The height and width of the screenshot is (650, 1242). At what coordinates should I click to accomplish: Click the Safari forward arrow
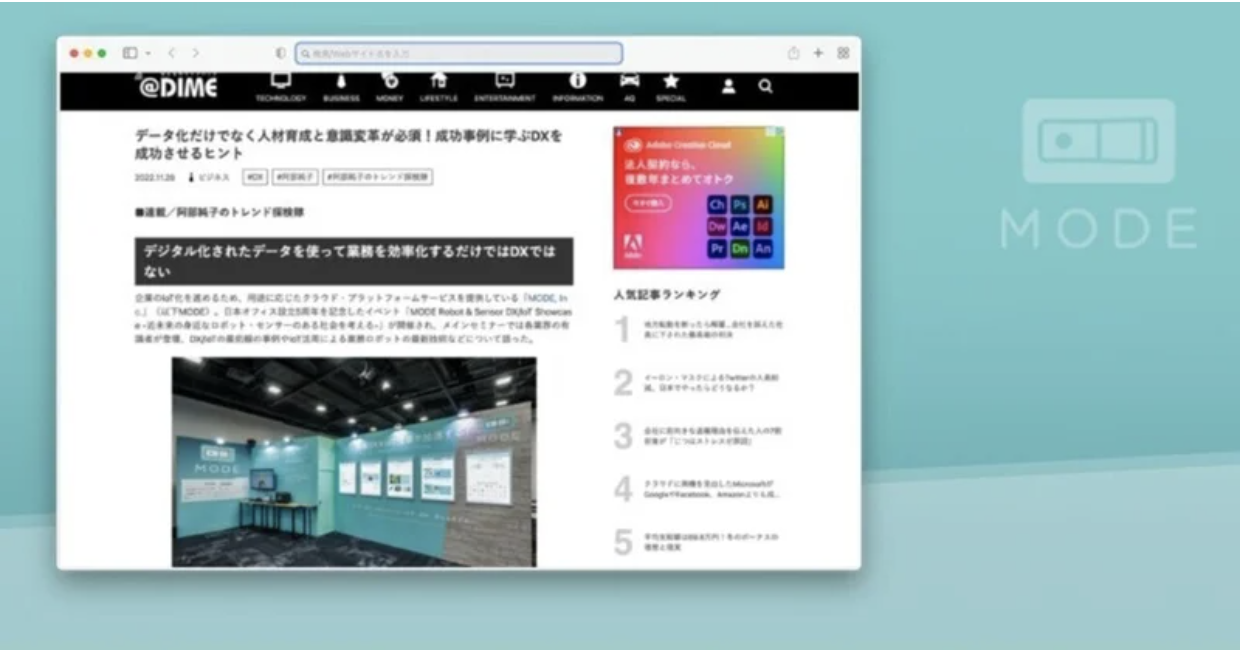coord(195,53)
